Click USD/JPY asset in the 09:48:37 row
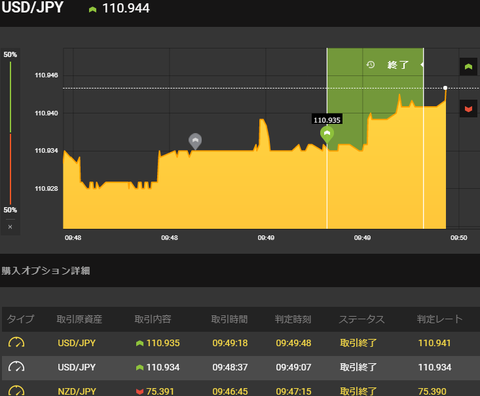 point(77,367)
